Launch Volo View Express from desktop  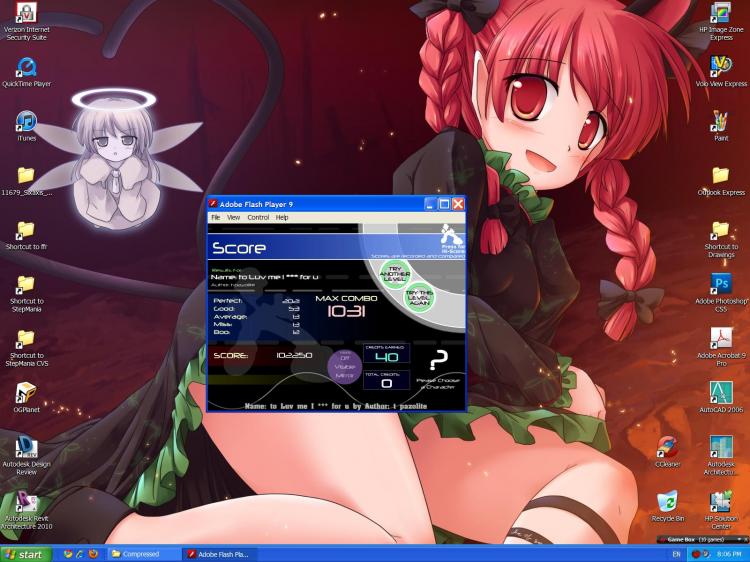pos(721,72)
